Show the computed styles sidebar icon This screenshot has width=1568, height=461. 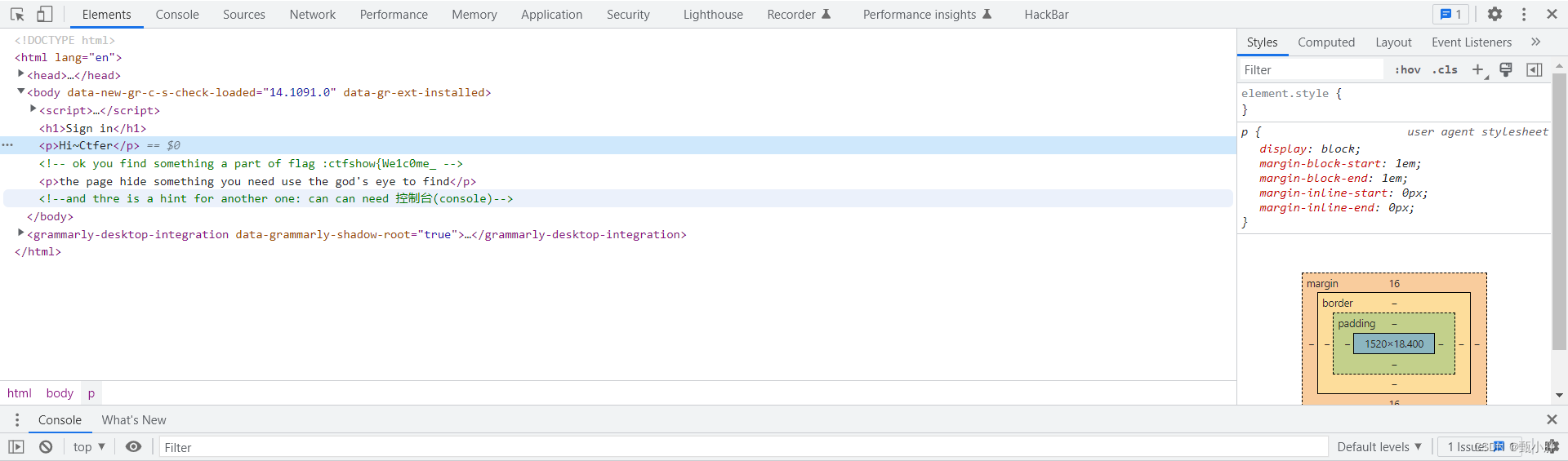coord(1535,69)
